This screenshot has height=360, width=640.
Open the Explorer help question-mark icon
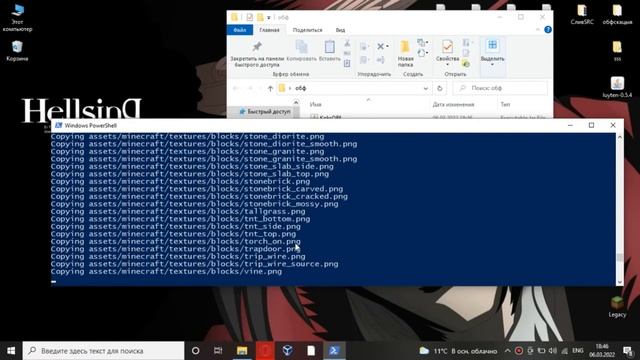tap(548, 30)
